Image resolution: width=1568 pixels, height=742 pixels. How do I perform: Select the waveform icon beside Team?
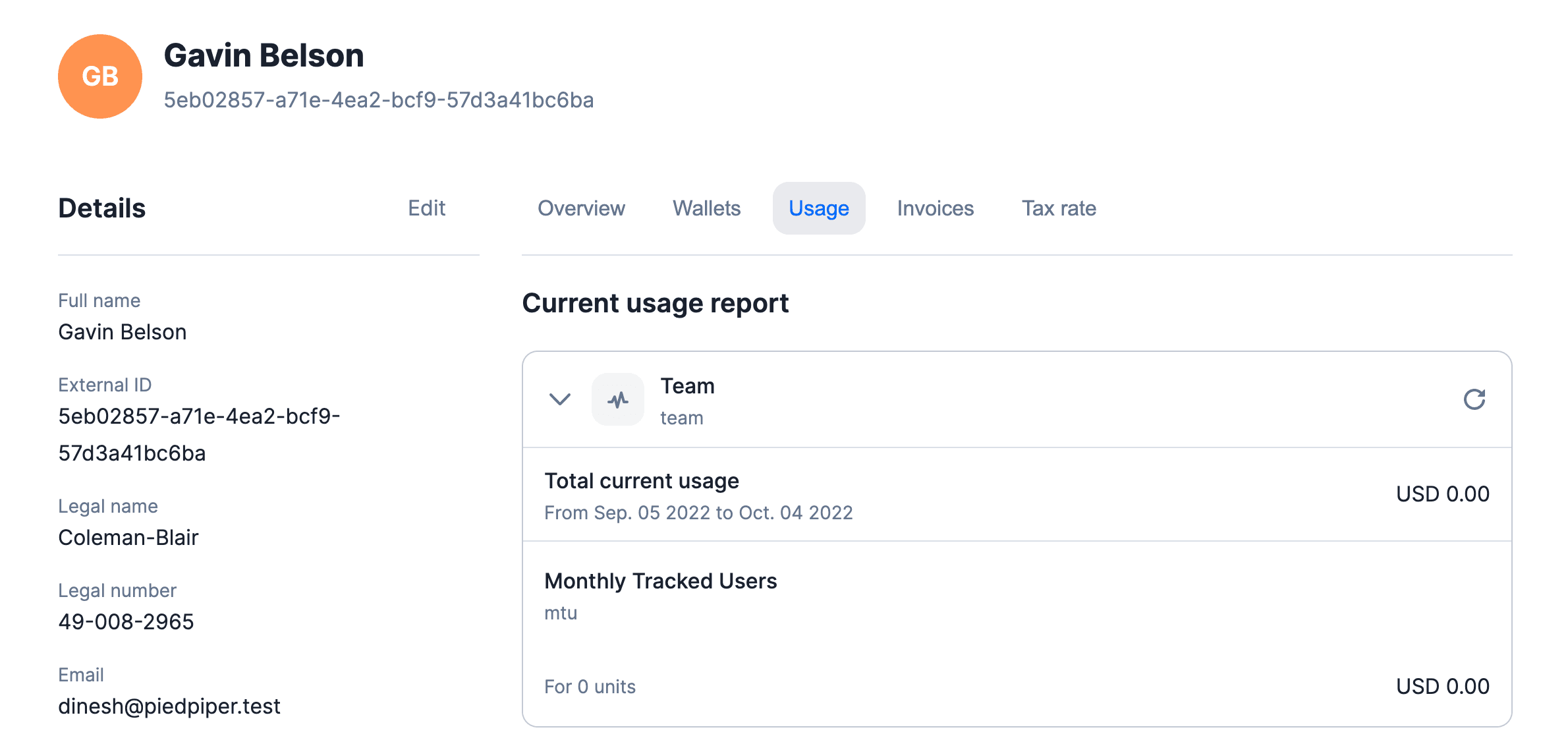click(618, 399)
